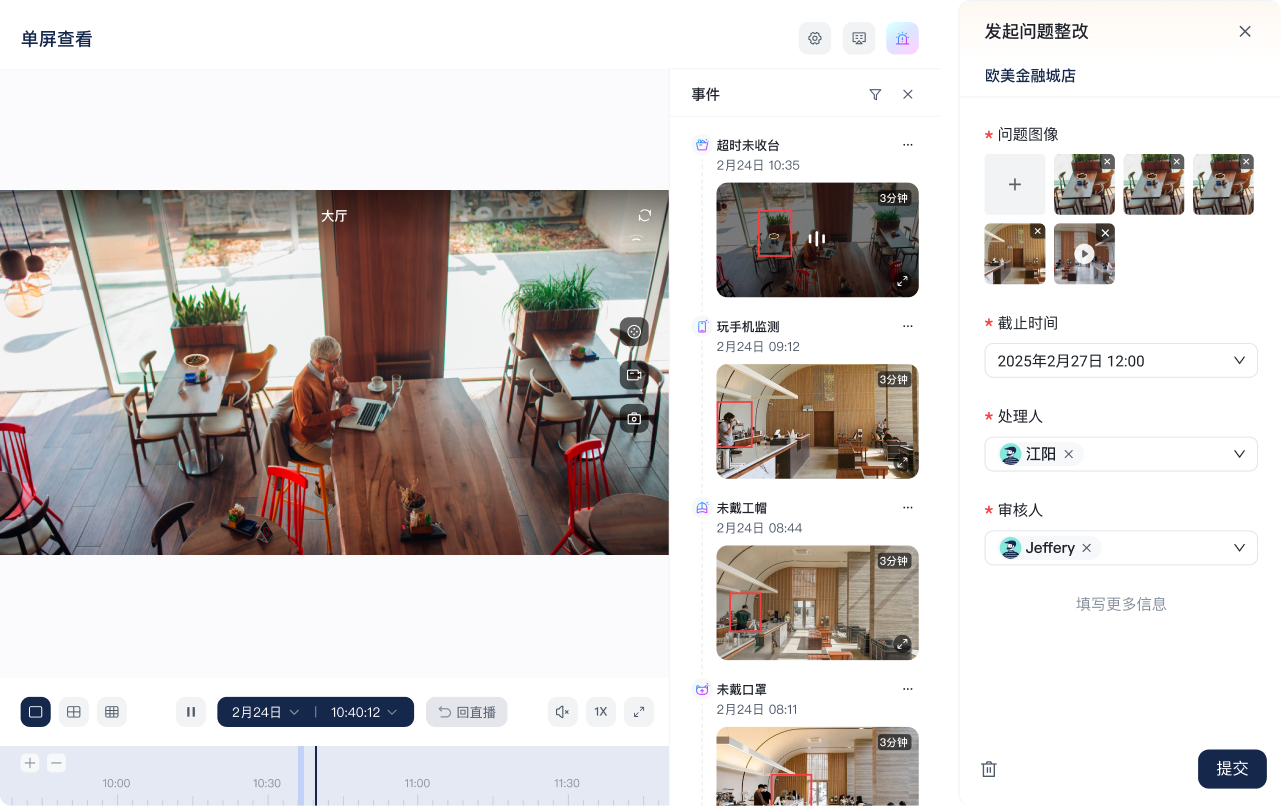Screen dimensions: 1281x806
Task: Open the 2月24日 date dropdown
Action: coord(265,712)
